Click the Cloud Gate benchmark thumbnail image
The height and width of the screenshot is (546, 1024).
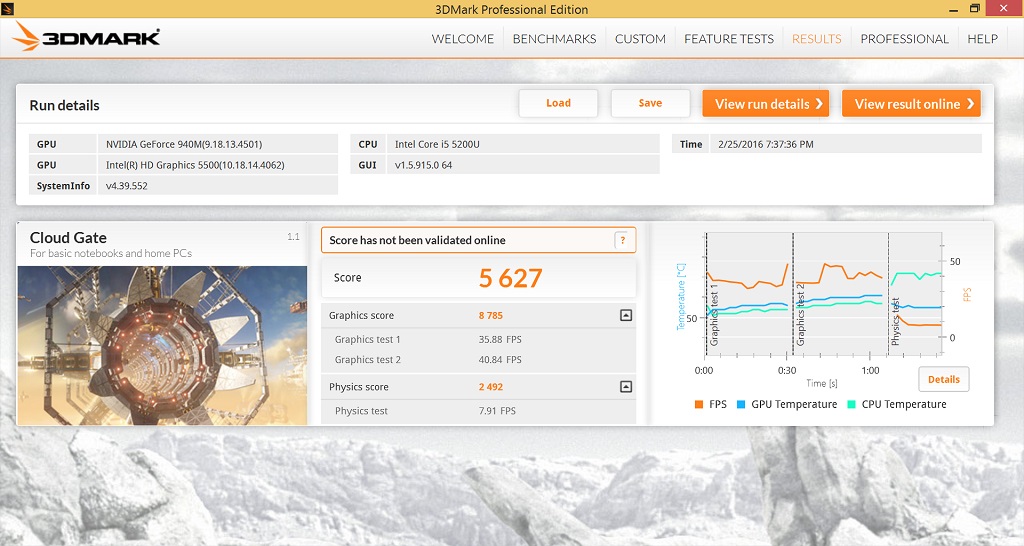coord(162,345)
